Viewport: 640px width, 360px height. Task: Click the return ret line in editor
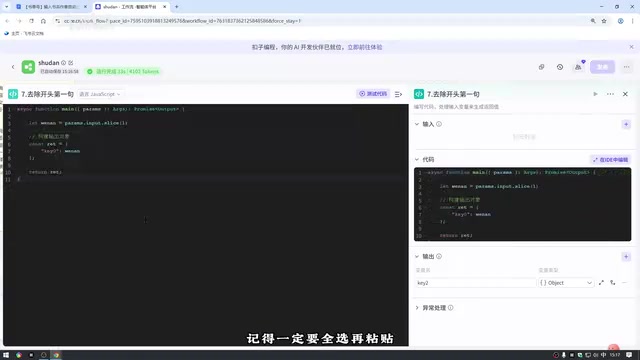(45, 172)
